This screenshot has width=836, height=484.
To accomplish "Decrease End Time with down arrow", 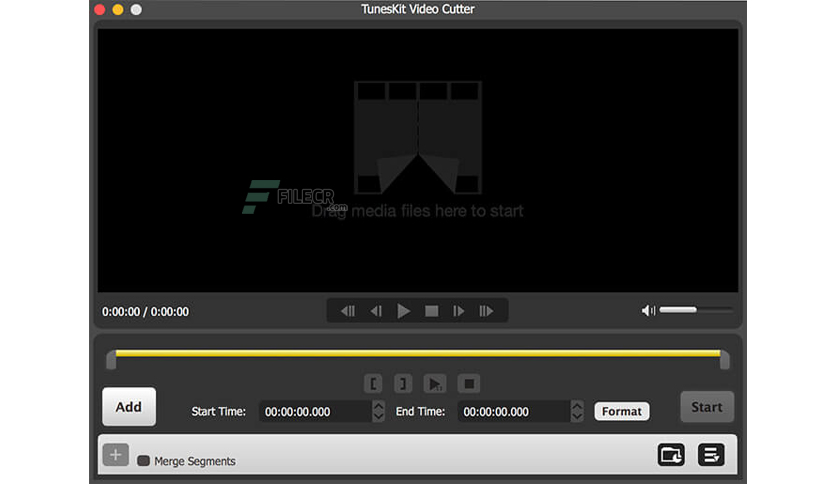I will tap(577, 417).
